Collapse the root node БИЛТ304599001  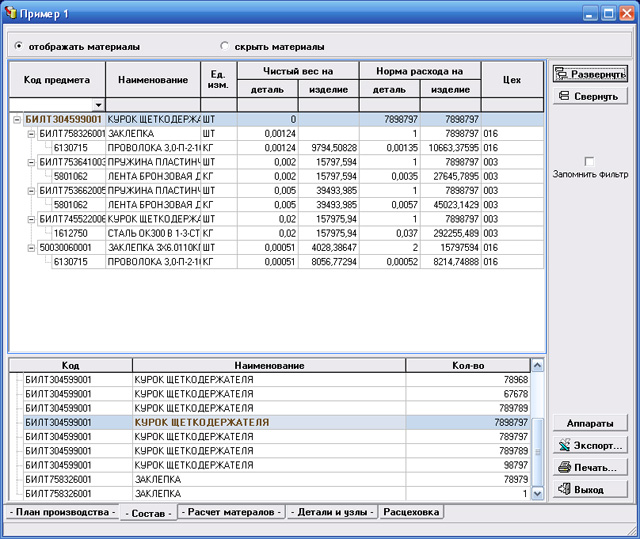[x=17, y=119]
